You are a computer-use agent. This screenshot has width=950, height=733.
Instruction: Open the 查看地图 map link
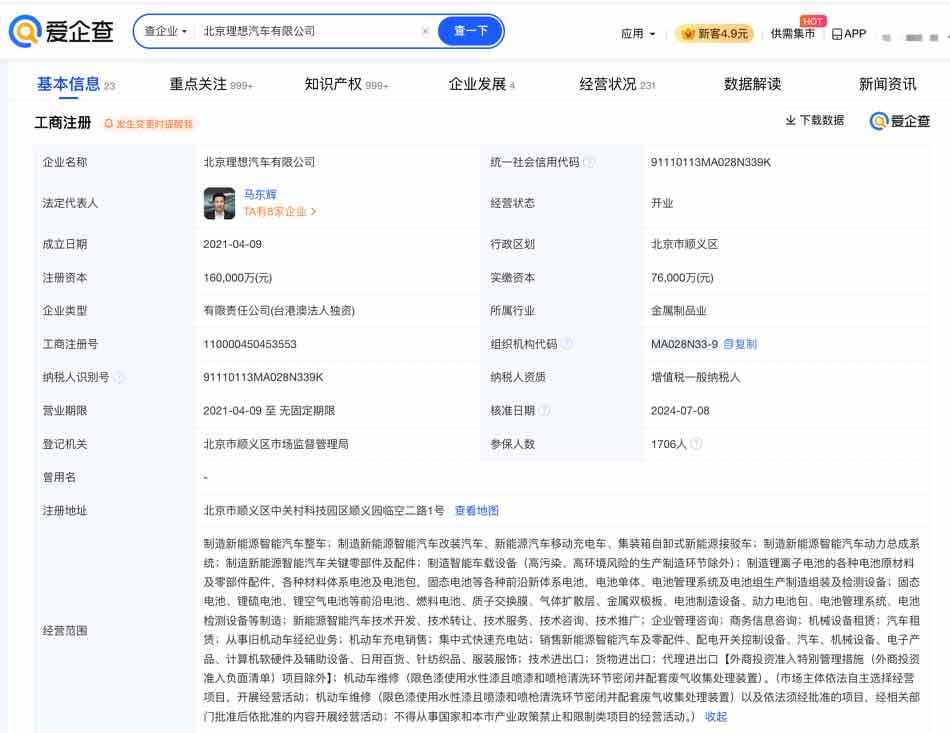(477, 510)
